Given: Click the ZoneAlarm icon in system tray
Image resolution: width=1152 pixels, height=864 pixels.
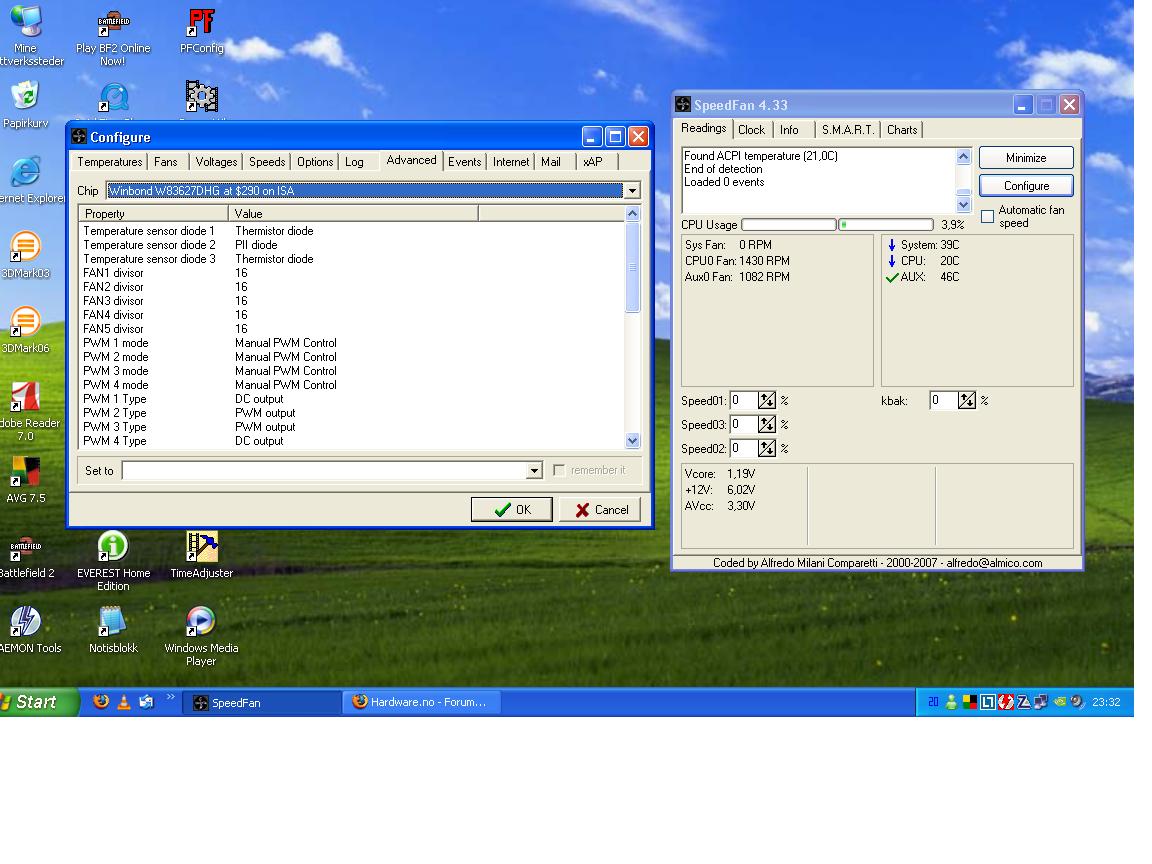Looking at the screenshot, I should [1023, 702].
